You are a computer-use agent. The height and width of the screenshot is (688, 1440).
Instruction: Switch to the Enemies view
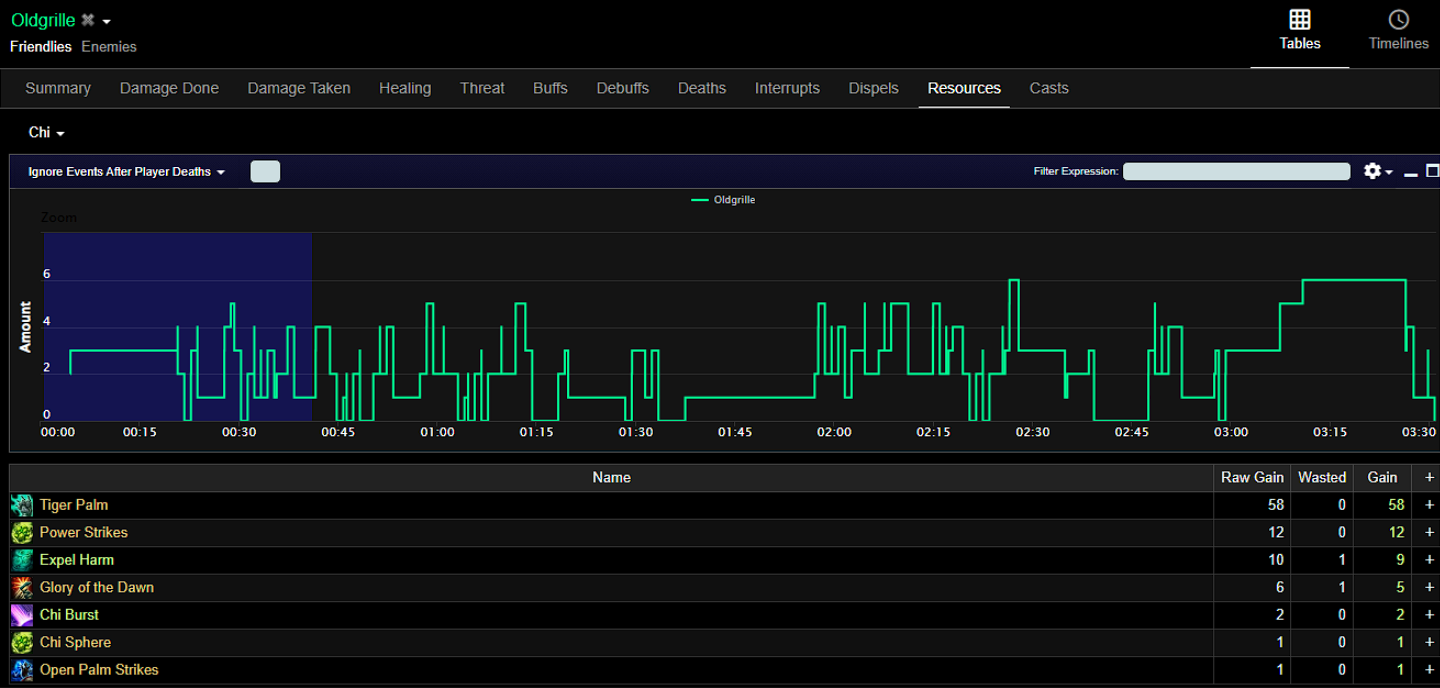[x=109, y=46]
